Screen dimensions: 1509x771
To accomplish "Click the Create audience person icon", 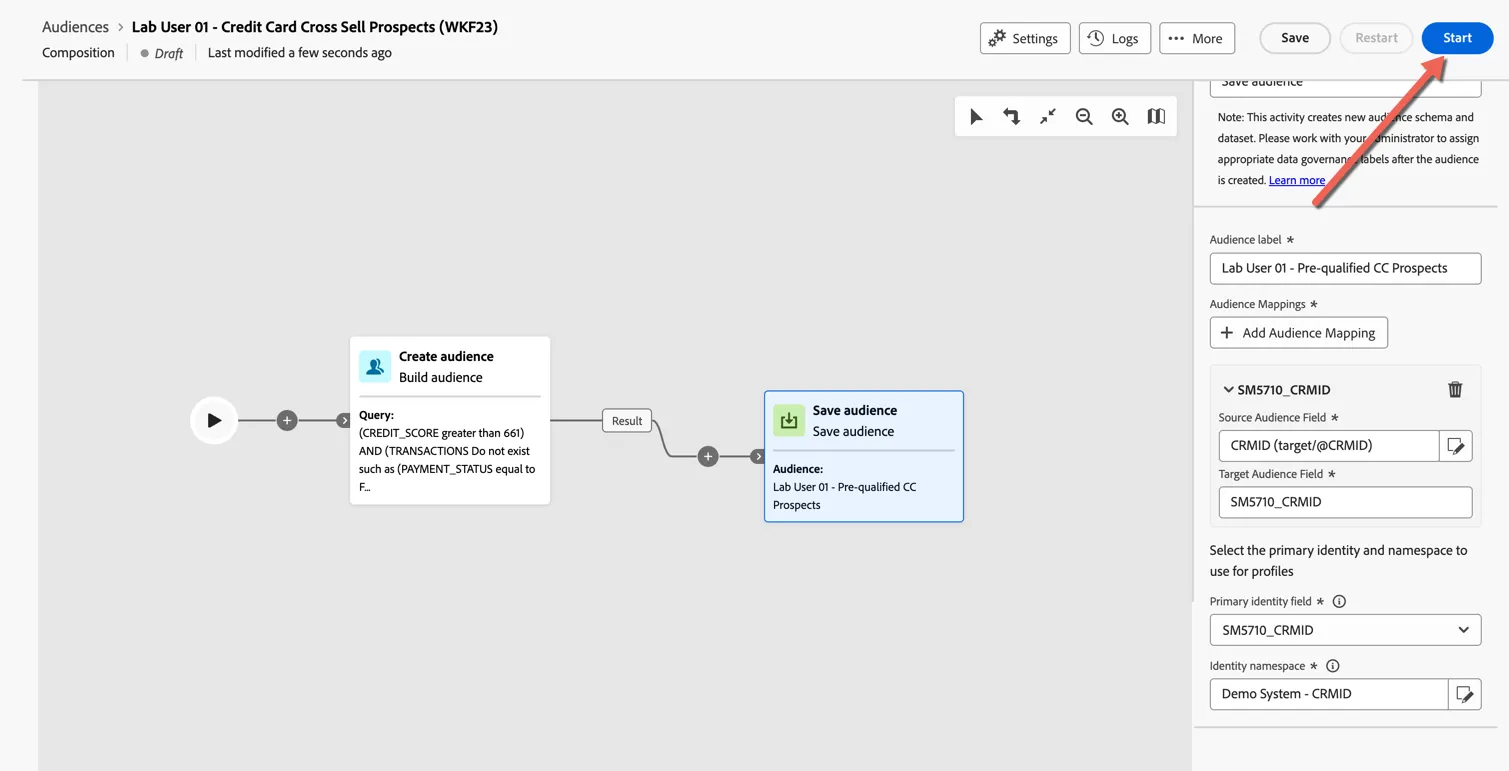I will click(375, 367).
